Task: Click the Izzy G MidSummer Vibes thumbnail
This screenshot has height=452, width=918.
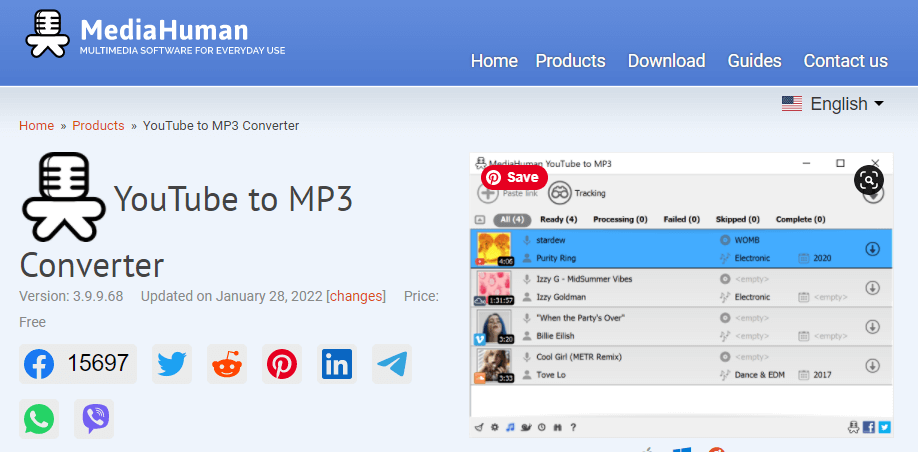Action: (x=494, y=287)
